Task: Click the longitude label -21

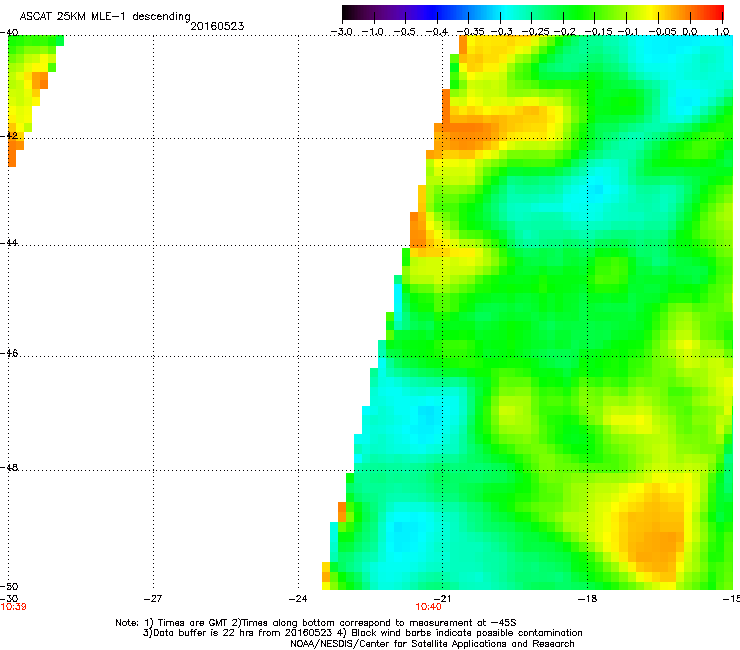Action: [442, 599]
